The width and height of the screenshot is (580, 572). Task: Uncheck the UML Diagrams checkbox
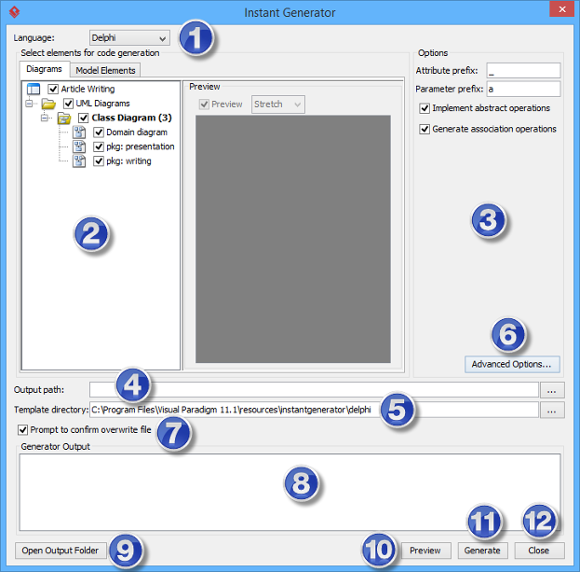click(68, 103)
